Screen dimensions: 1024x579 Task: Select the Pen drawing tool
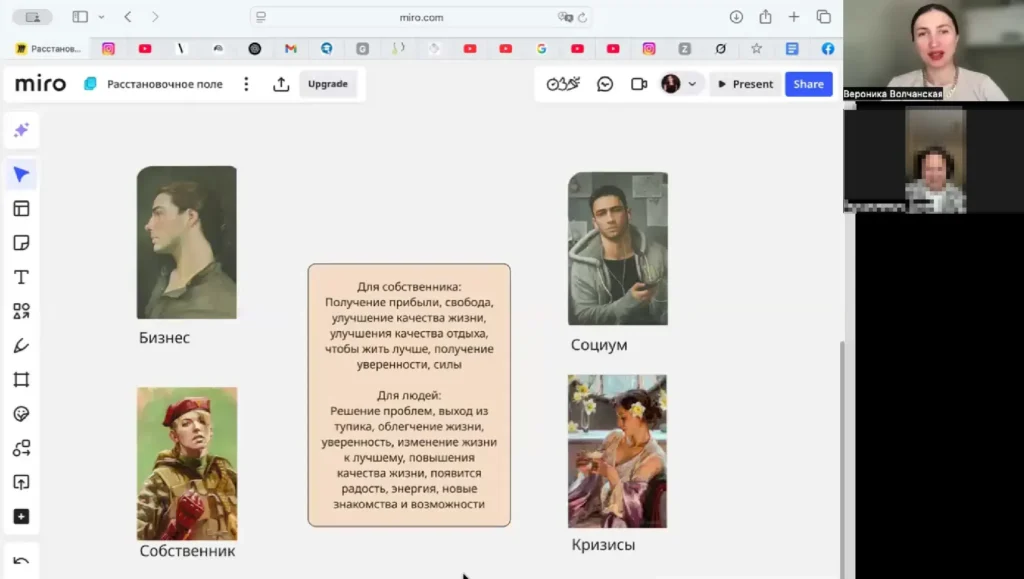click(x=21, y=345)
